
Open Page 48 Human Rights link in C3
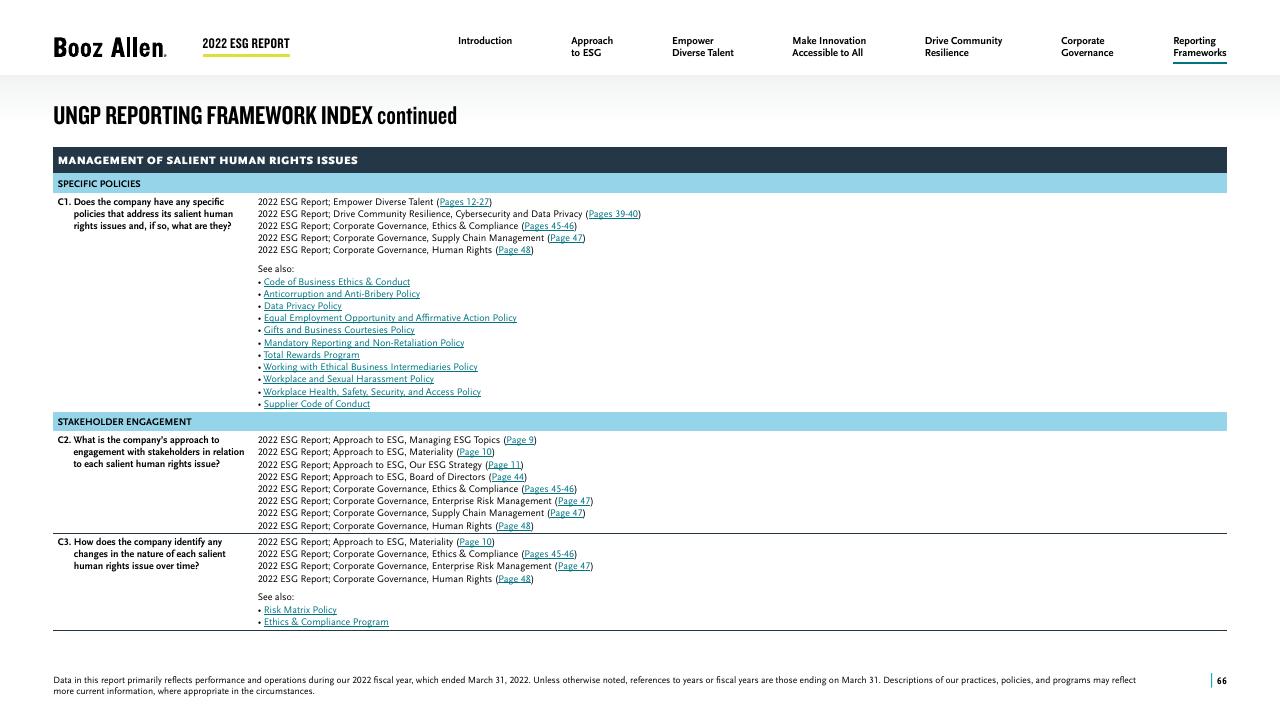pos(514,579)
